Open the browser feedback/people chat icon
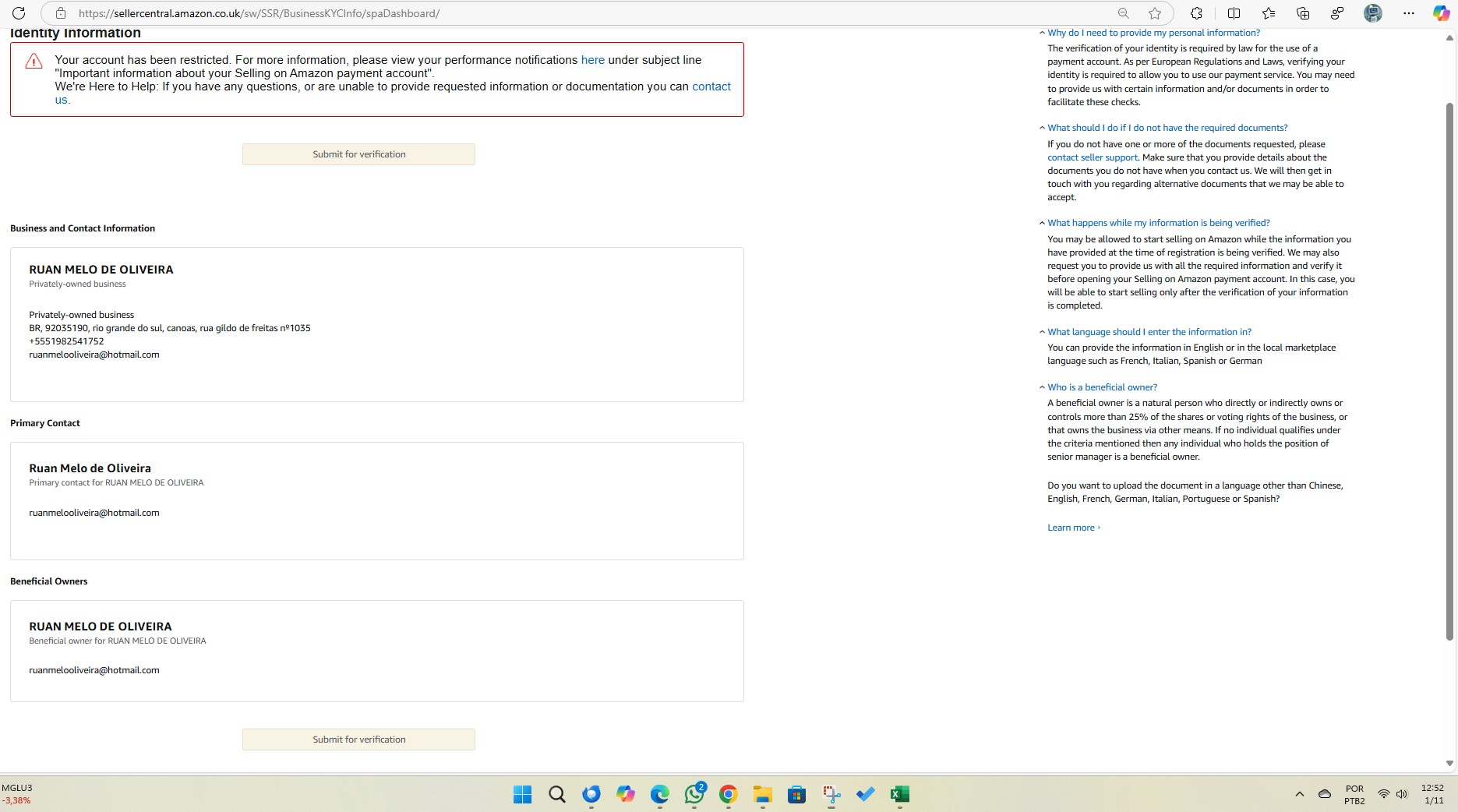 1337,13
